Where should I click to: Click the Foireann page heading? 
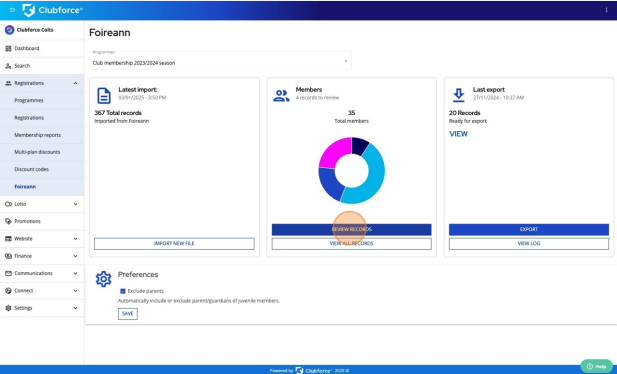(110, 33)
